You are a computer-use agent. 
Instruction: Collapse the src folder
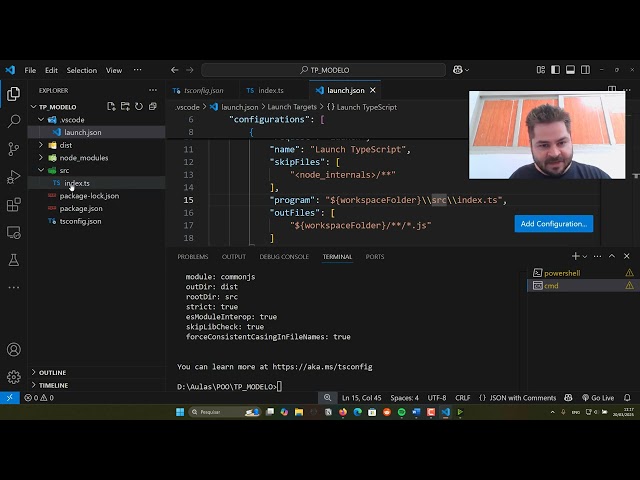click(41, 170)
